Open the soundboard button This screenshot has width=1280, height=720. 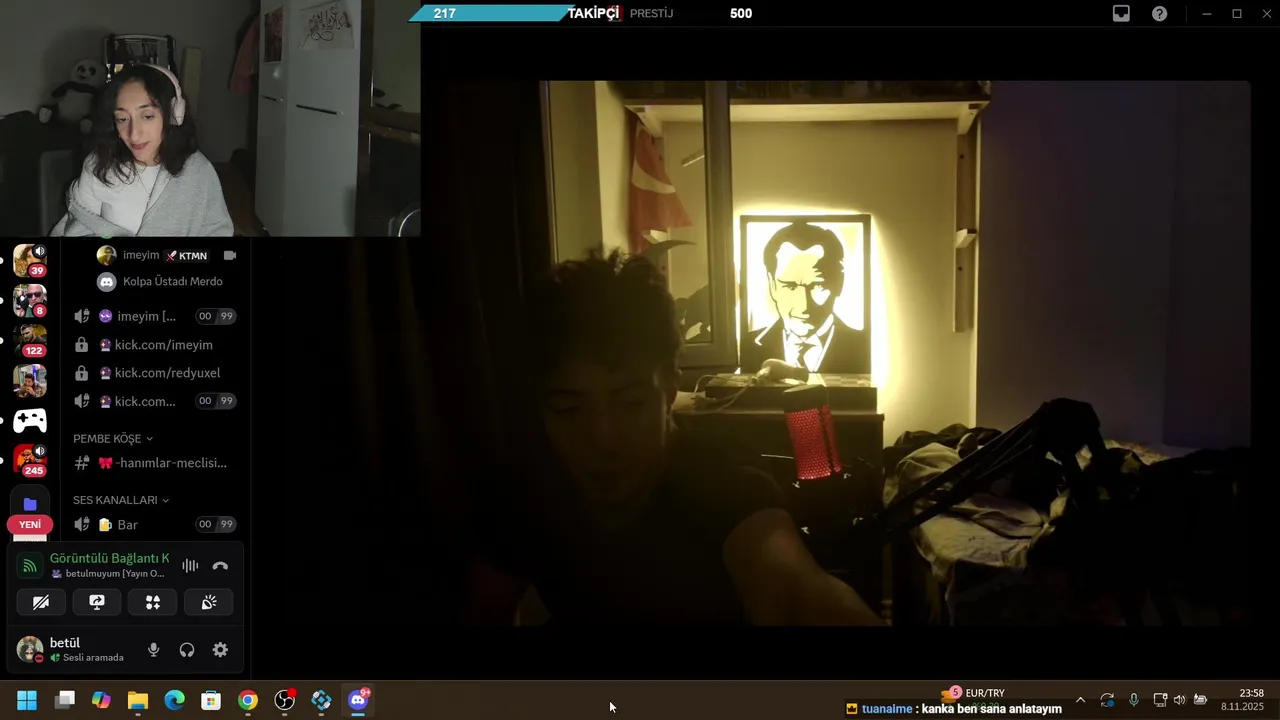click(x=209, y=602)
